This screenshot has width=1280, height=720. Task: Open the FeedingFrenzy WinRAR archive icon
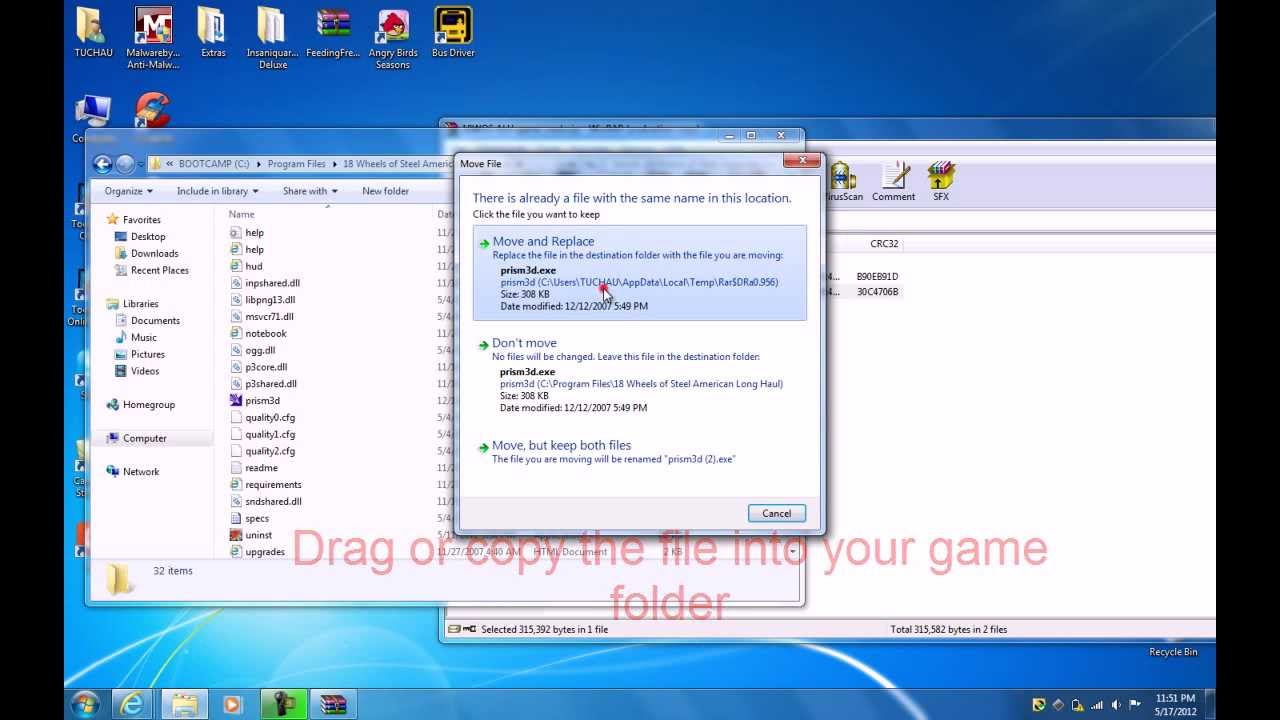click(333, 32)
